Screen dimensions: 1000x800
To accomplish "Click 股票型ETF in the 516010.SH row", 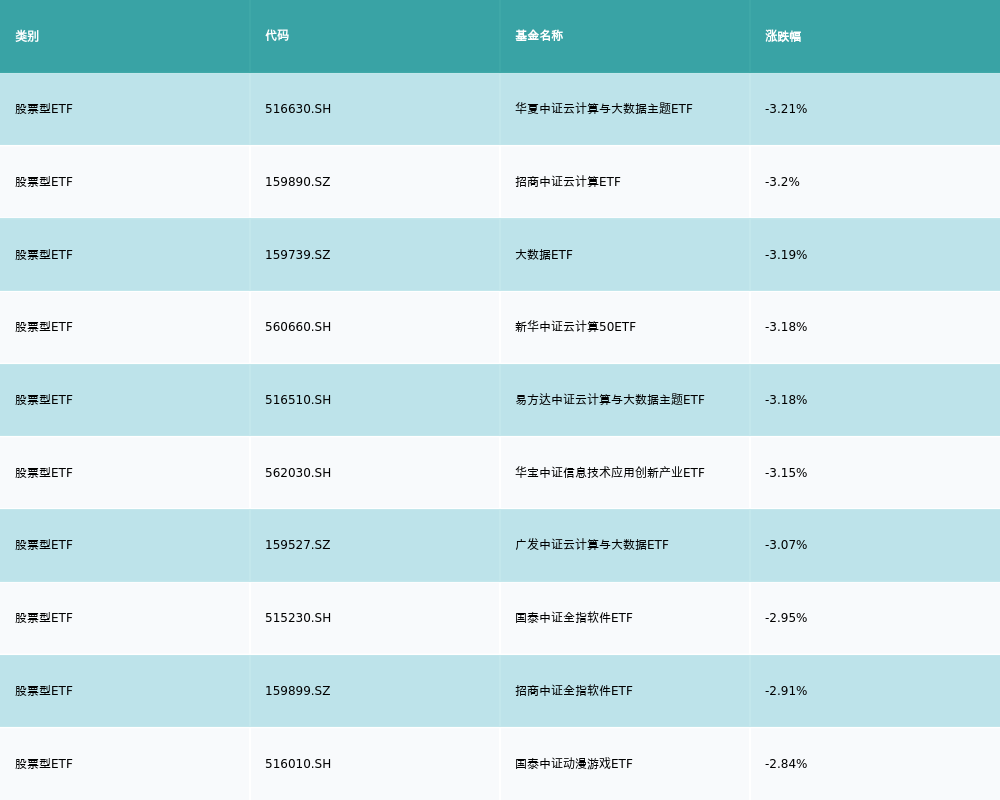I will pos(44,764).
